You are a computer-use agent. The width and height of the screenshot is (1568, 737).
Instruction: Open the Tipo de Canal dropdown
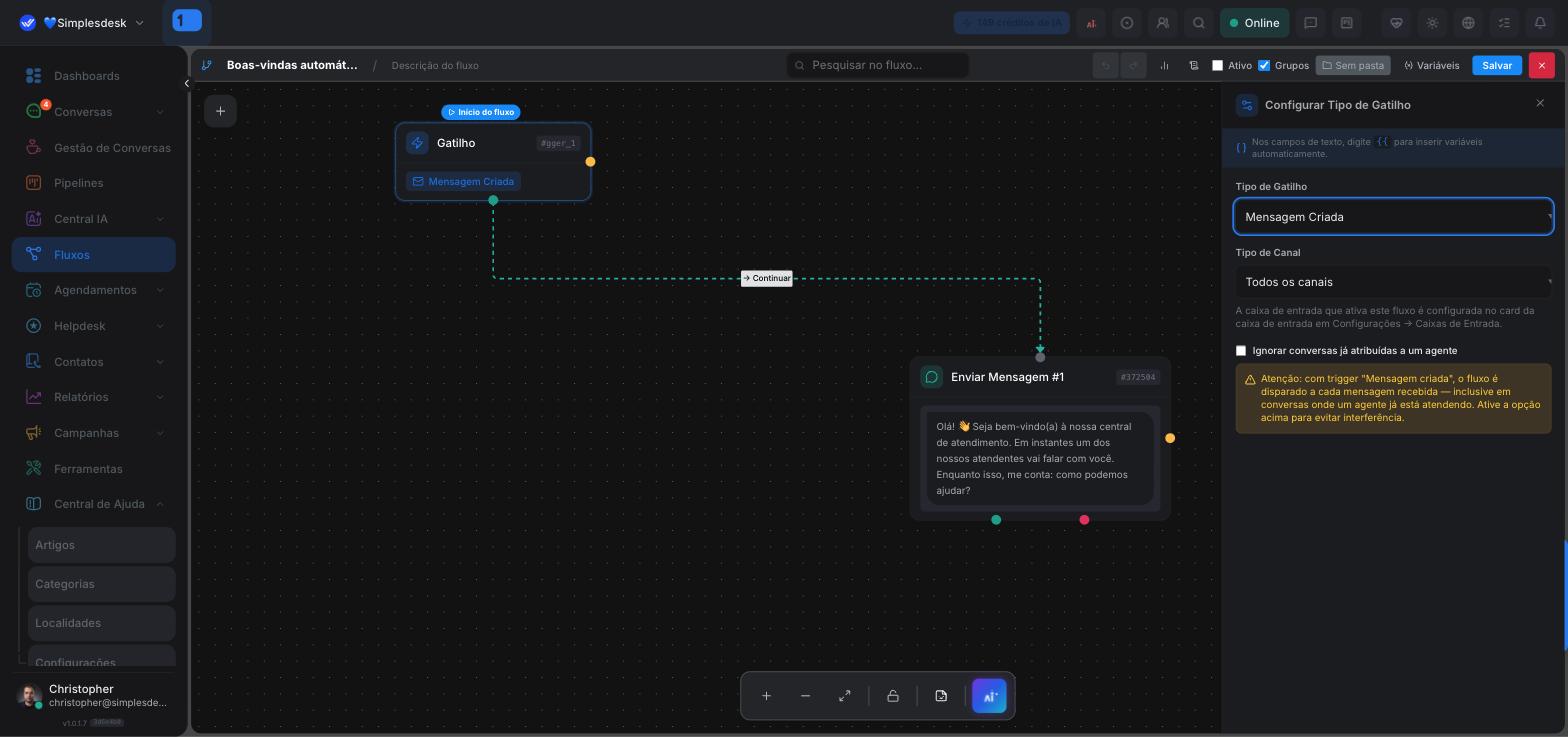point(1393,282)
